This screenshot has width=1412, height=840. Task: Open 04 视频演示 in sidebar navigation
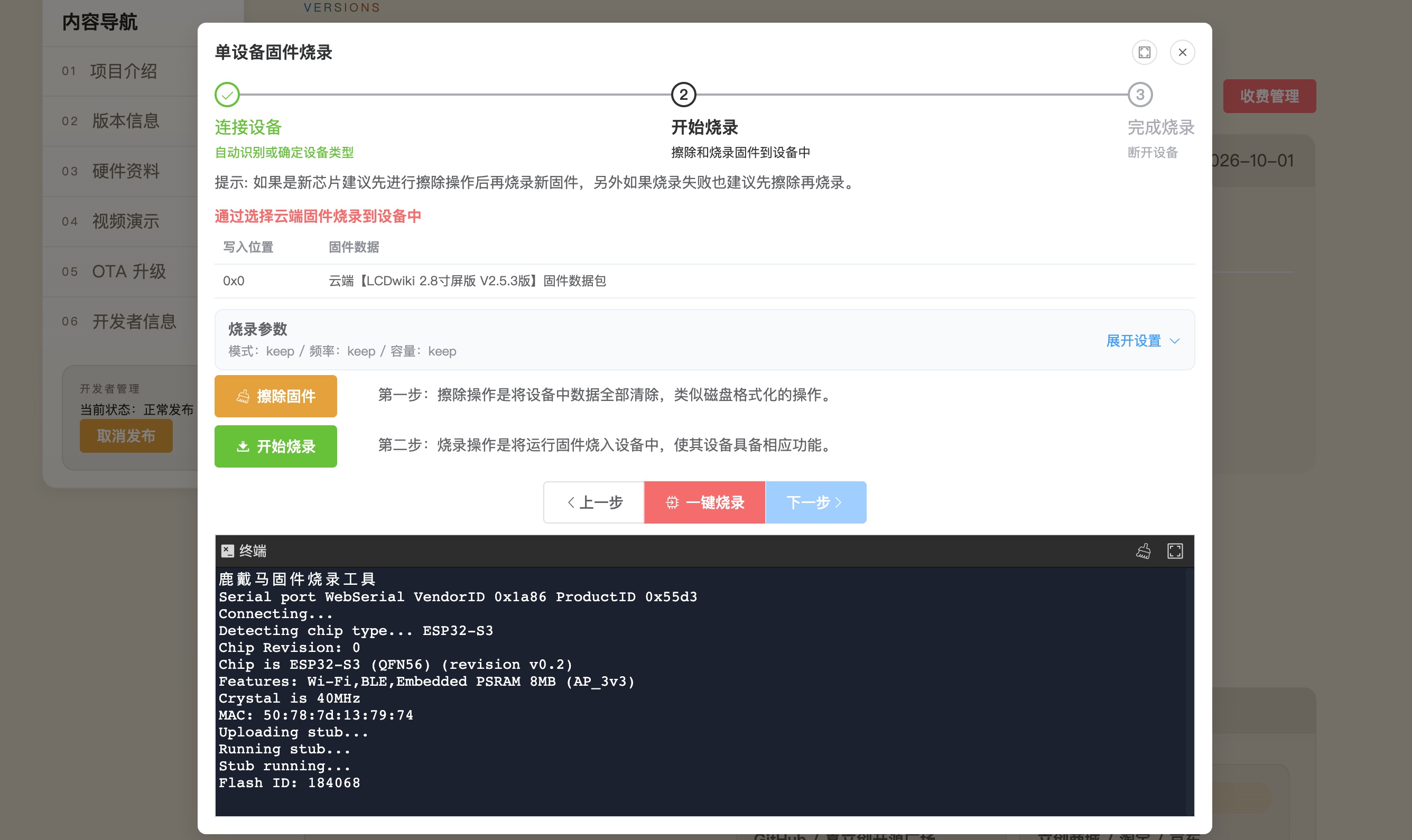click(120, 221)
